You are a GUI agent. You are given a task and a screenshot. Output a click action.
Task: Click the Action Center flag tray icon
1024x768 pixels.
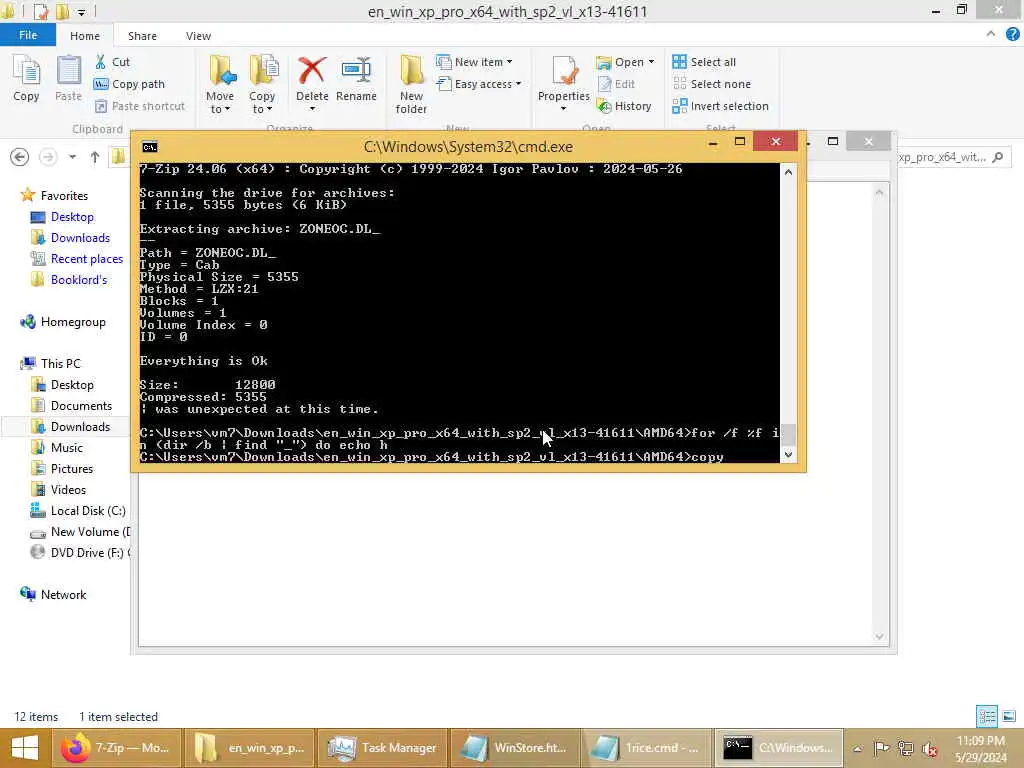pyautogui.click(x=881, y=748)
